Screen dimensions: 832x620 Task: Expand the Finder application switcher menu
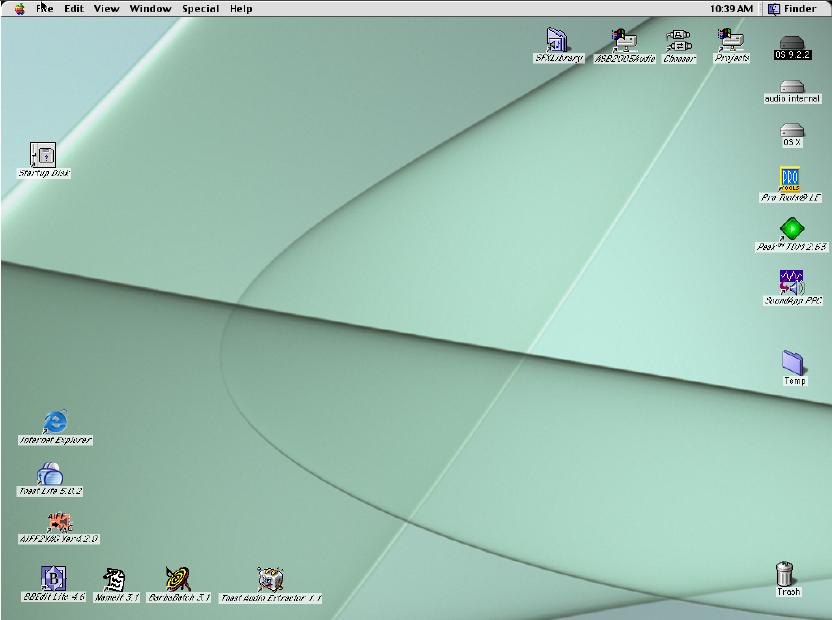point(792,8)
